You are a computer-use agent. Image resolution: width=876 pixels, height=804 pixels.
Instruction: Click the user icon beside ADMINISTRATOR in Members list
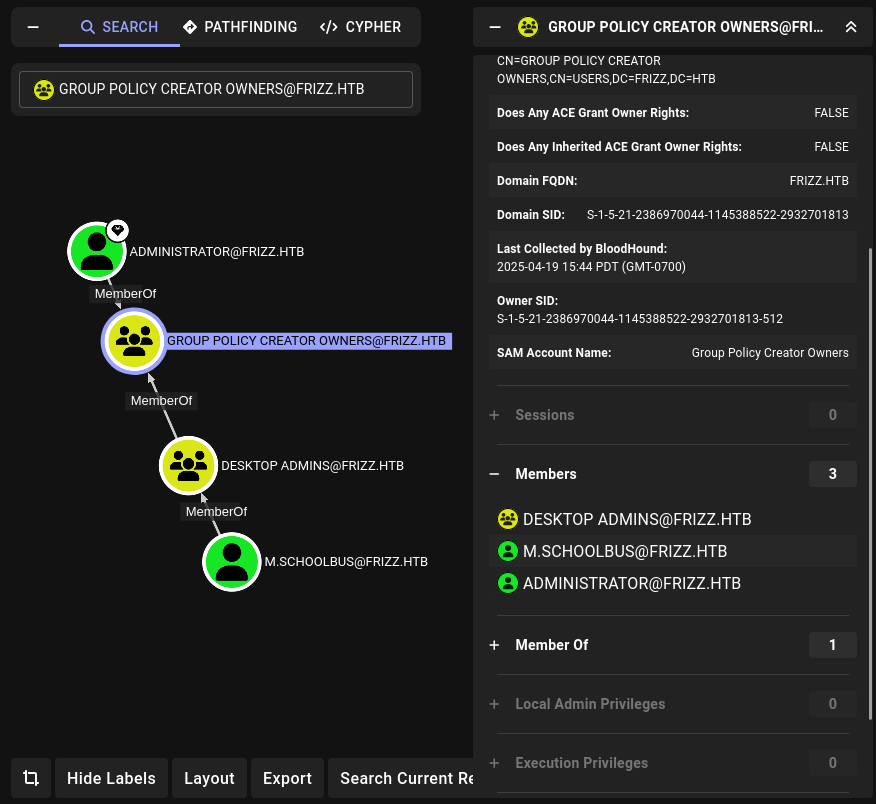tap(508, 583)
